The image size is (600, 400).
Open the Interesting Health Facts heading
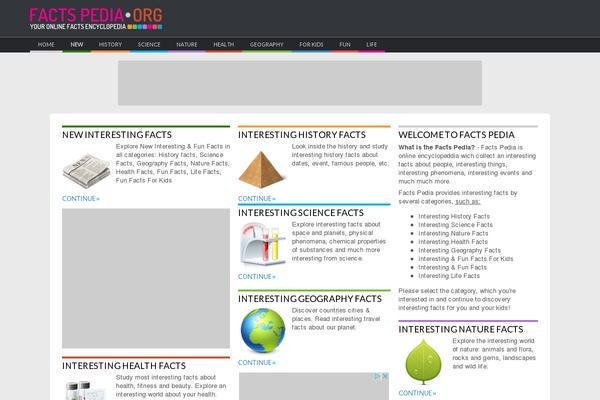(x=124, y=366)
